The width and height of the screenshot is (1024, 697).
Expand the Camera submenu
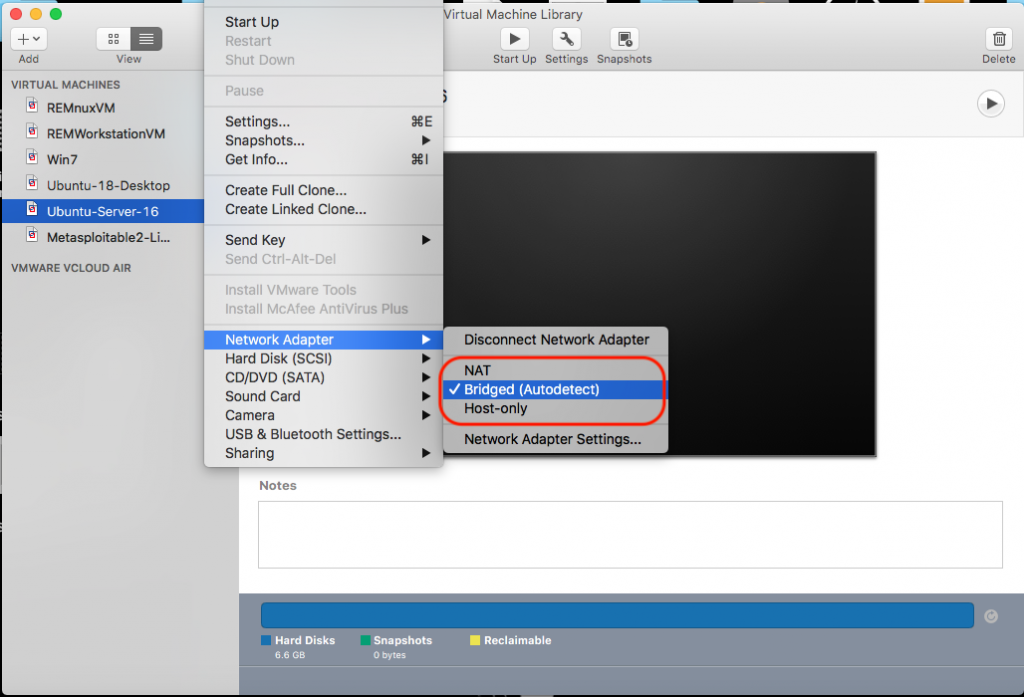pos(323,415)
